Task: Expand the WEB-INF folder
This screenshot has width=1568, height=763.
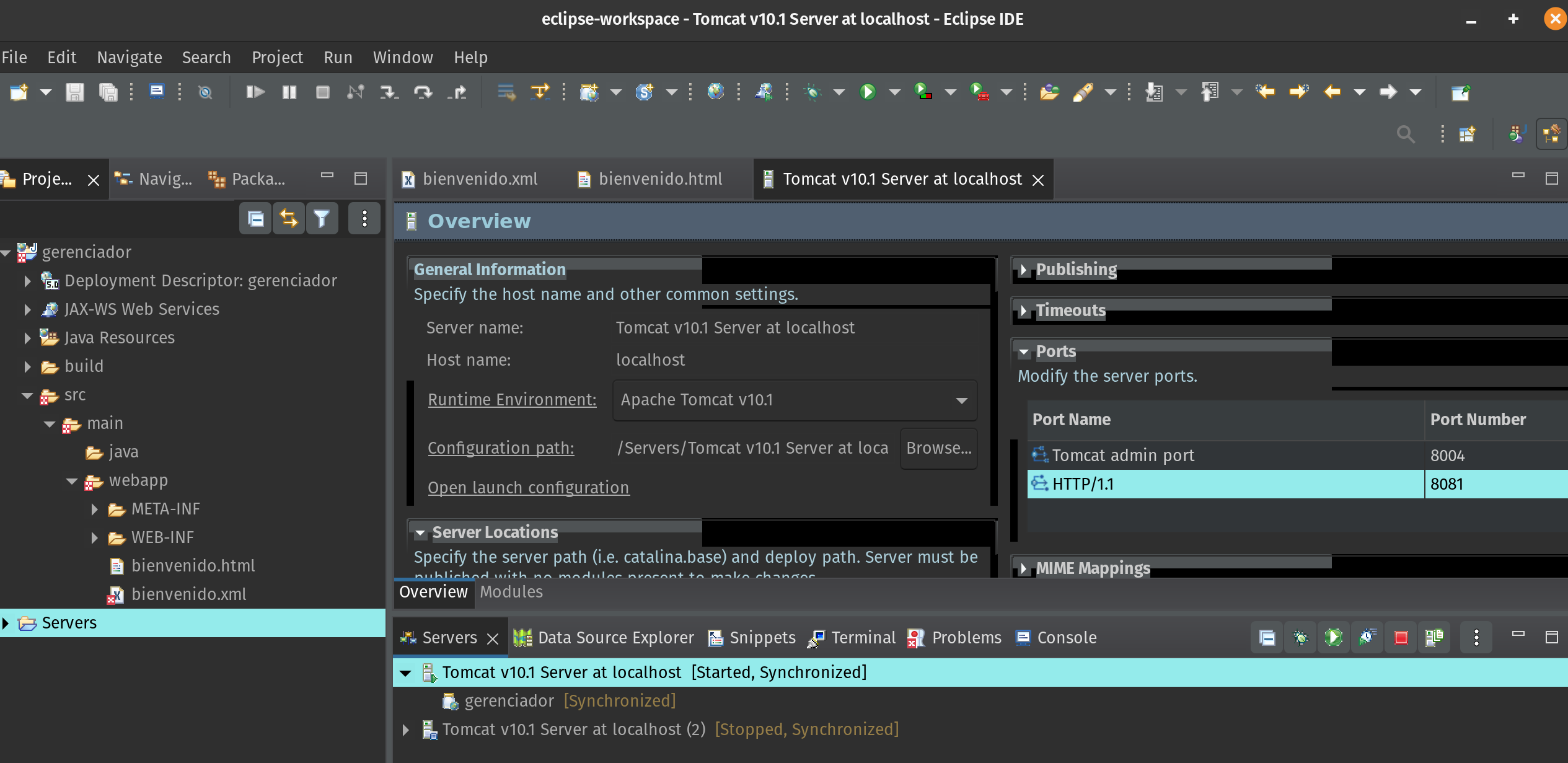Action: pyautogui.click(x=94, y=538)
